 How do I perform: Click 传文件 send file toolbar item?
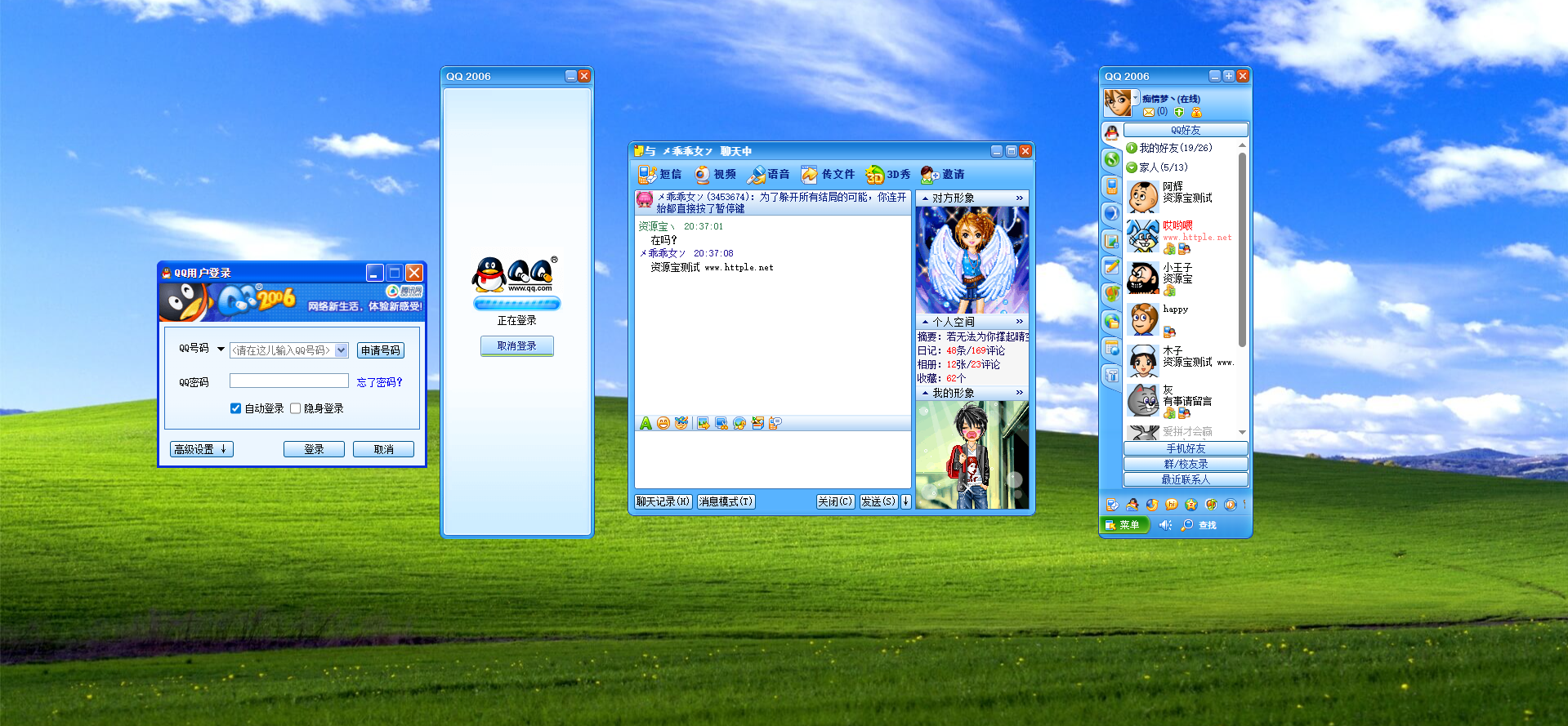click(x=827, y=174)
